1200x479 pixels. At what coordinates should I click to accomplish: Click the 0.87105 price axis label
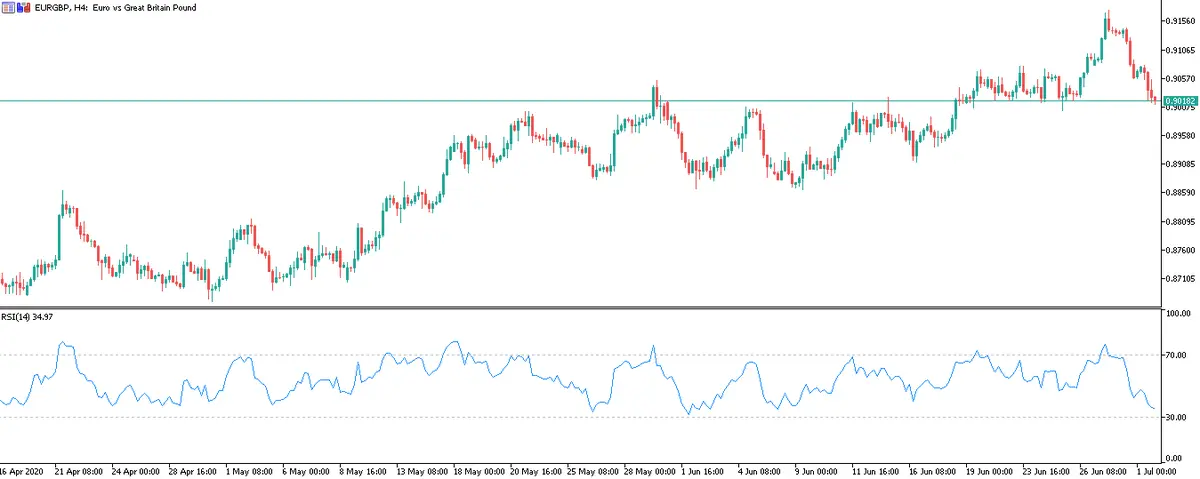pos(1181,278)
